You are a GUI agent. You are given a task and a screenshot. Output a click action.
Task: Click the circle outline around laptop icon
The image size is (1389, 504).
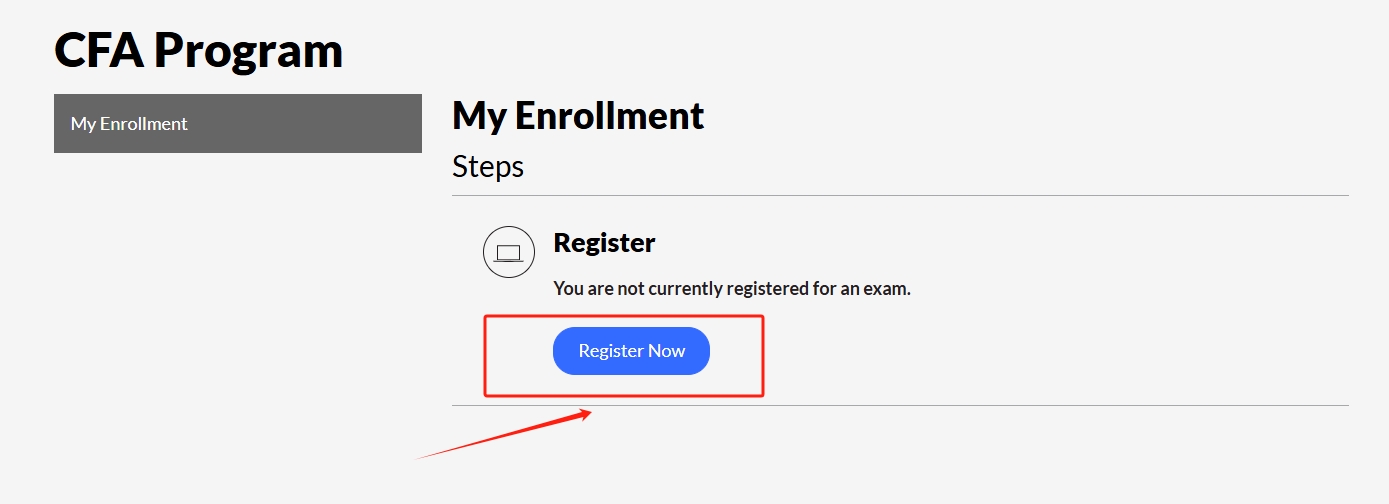[x=484, y=252]
